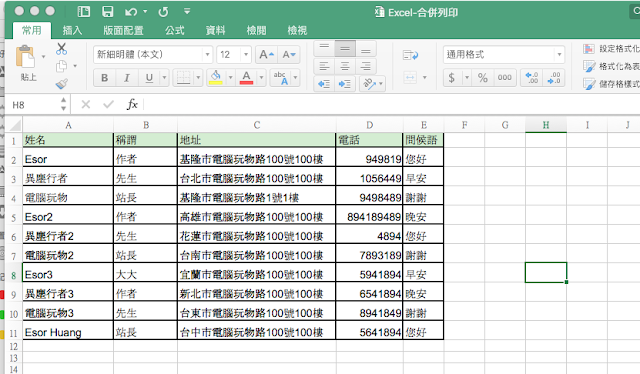Image resolution: width=640 pixels, height=374 pixels.
Task: Align cell content to top
Action: (324, 49)
